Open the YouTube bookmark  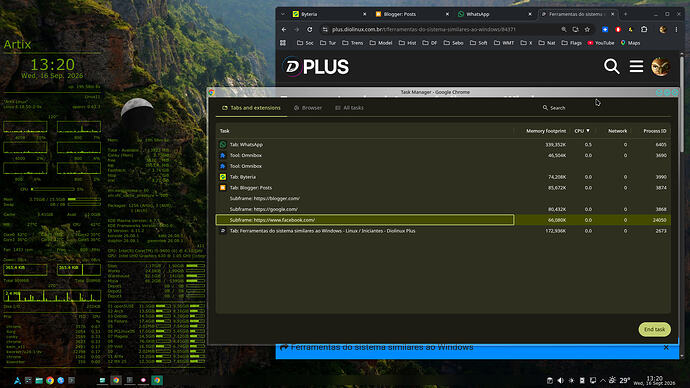tap(601, 43)
